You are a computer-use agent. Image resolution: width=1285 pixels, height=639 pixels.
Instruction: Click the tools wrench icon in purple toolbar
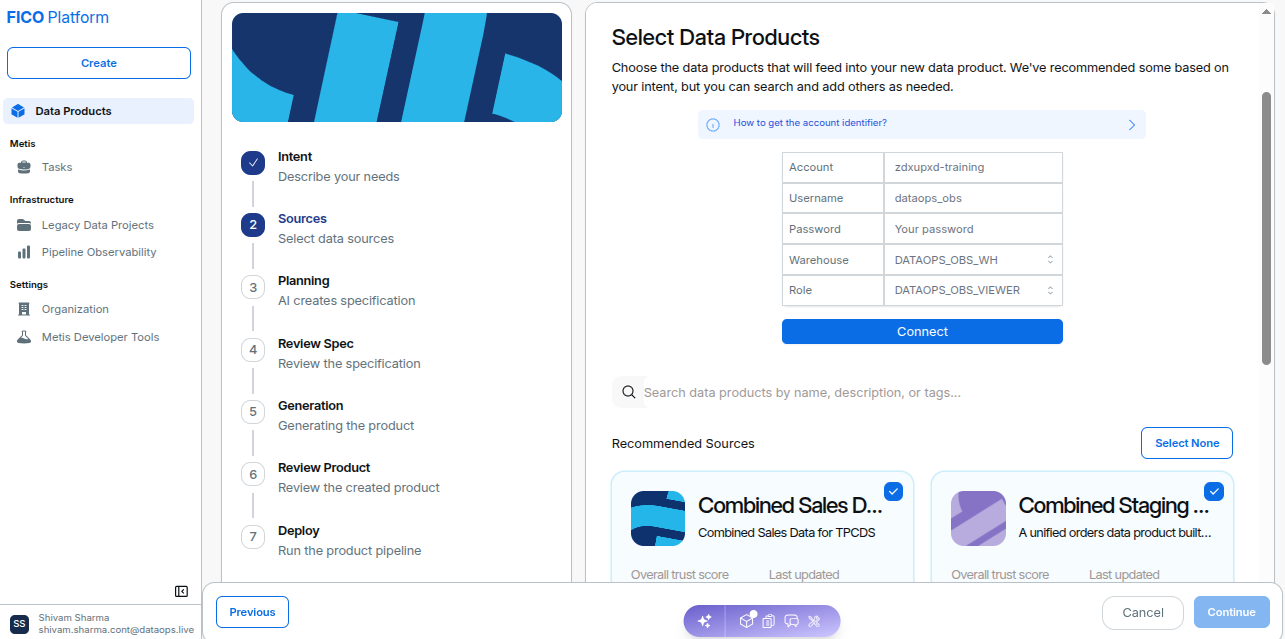[814, 621]
